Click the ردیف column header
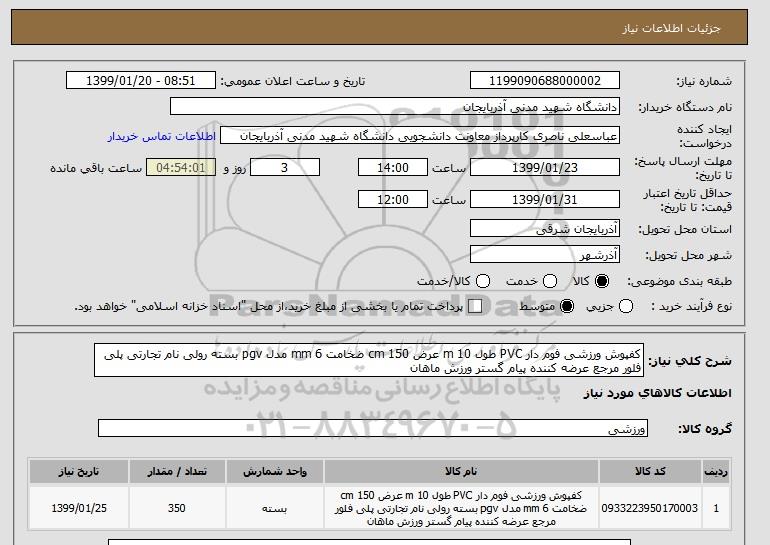The height and width of the screenshot is (545, 770). (716, 471)
